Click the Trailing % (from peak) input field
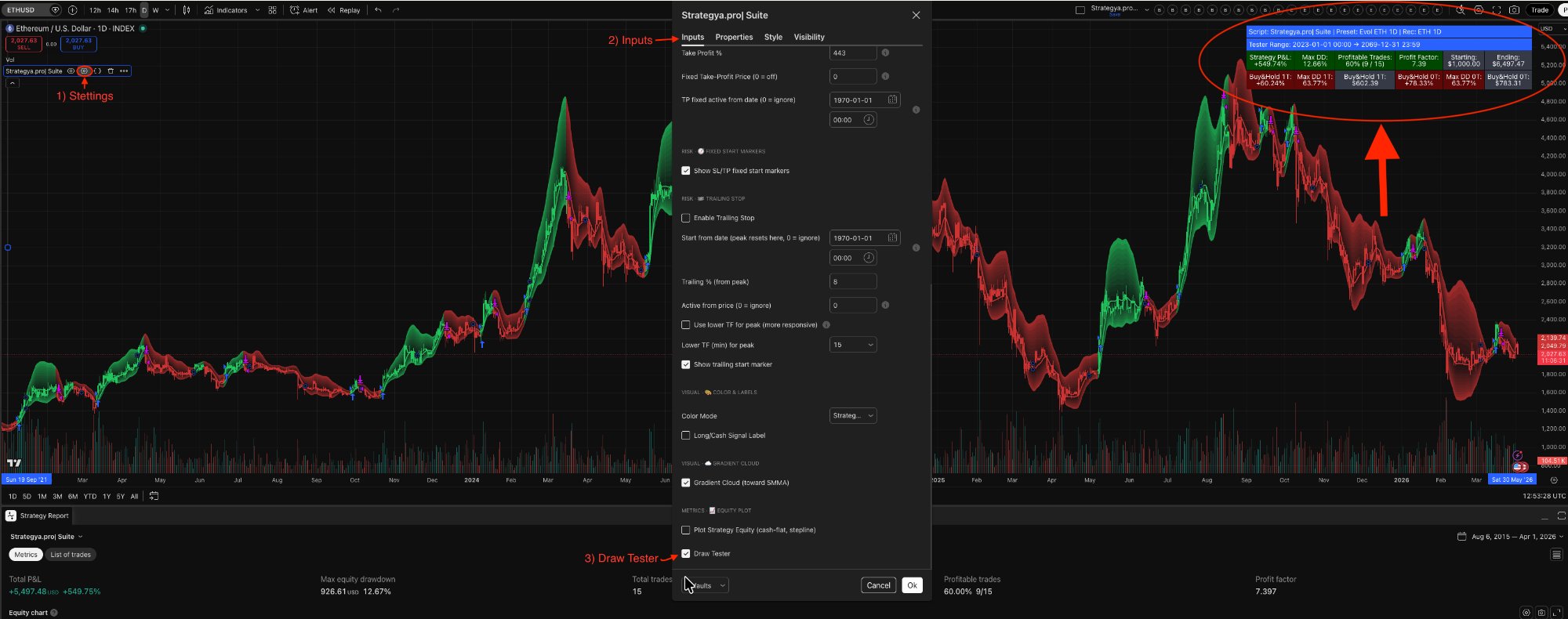Image resolution: width=1568 pixels, height=619 pixels. point(853,281)
